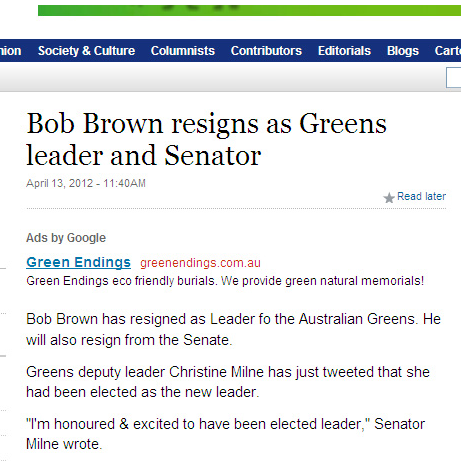Click the partially visible Cartoons menu item

coord(448,51)
